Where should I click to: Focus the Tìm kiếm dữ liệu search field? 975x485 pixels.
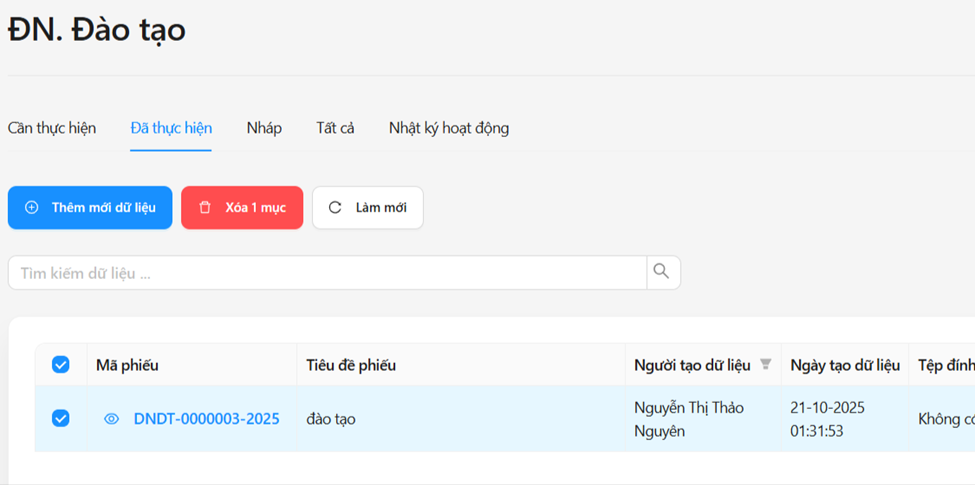(x=327, y=273)
